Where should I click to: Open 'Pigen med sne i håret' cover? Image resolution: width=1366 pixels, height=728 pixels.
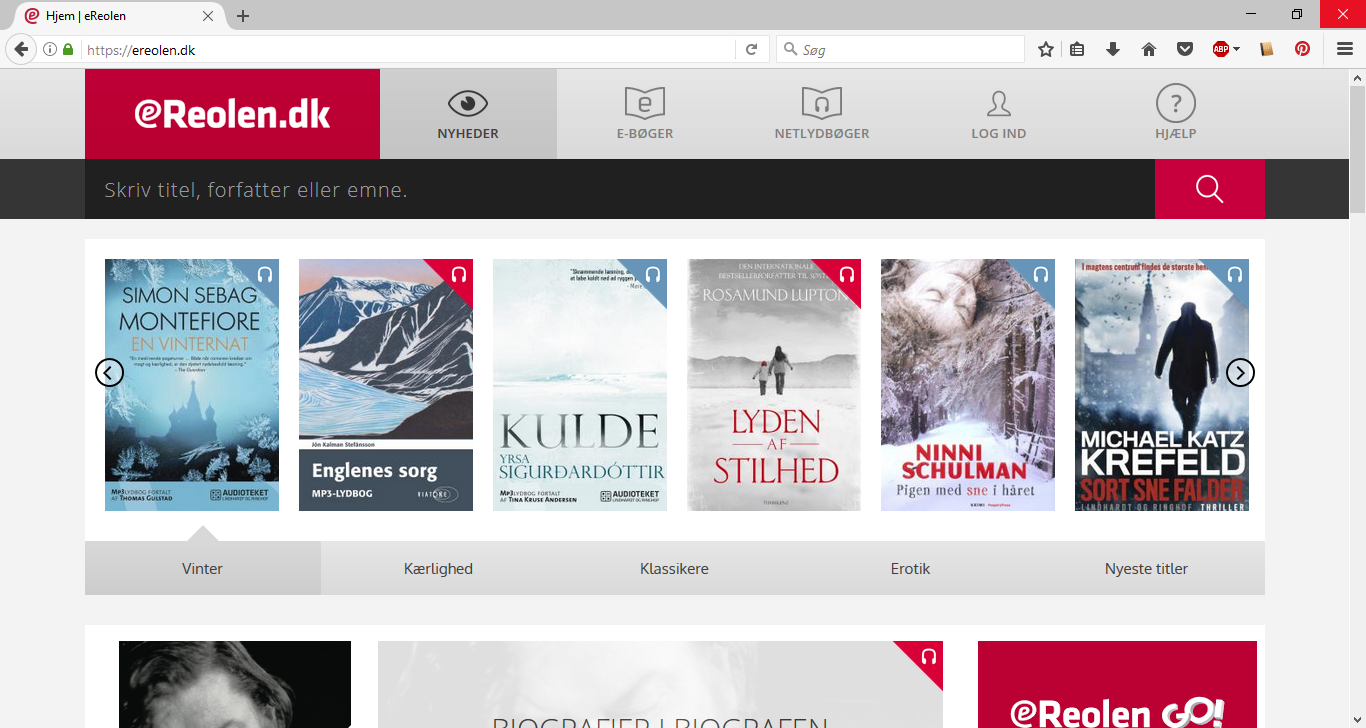pyautogui.click(x=968, y=385)
